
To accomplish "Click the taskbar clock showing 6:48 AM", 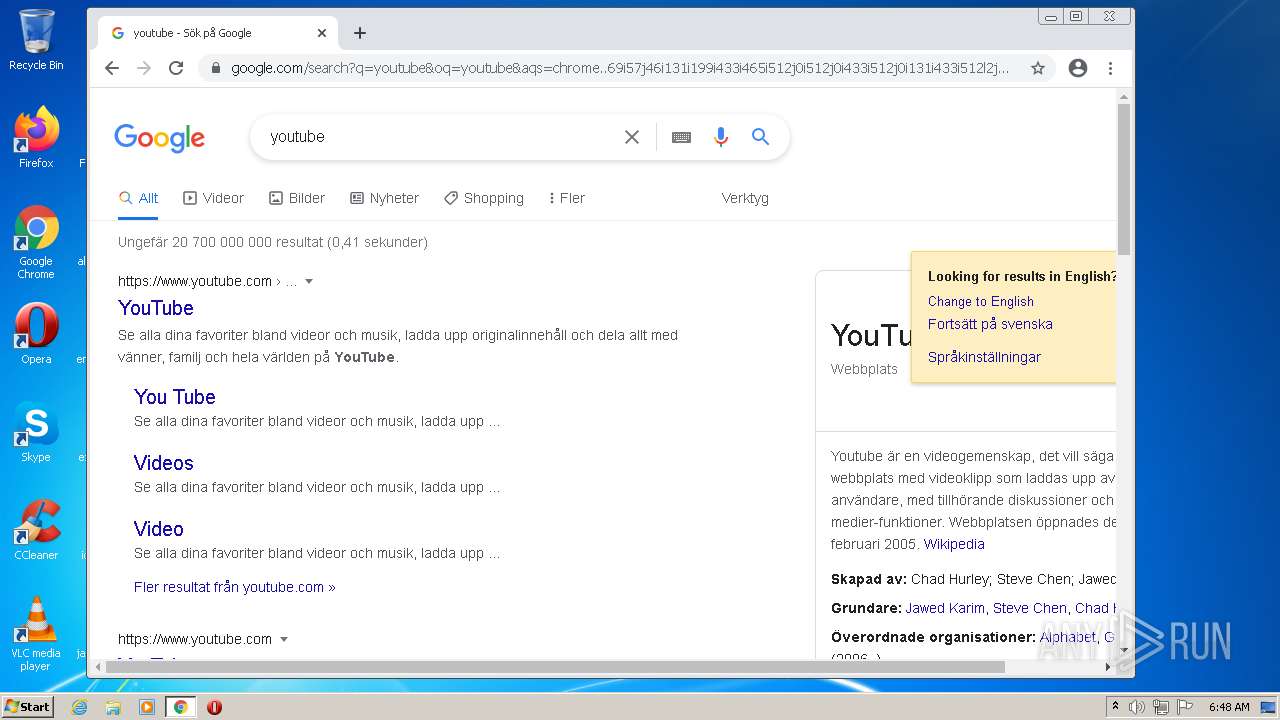I will (1229, 707).
